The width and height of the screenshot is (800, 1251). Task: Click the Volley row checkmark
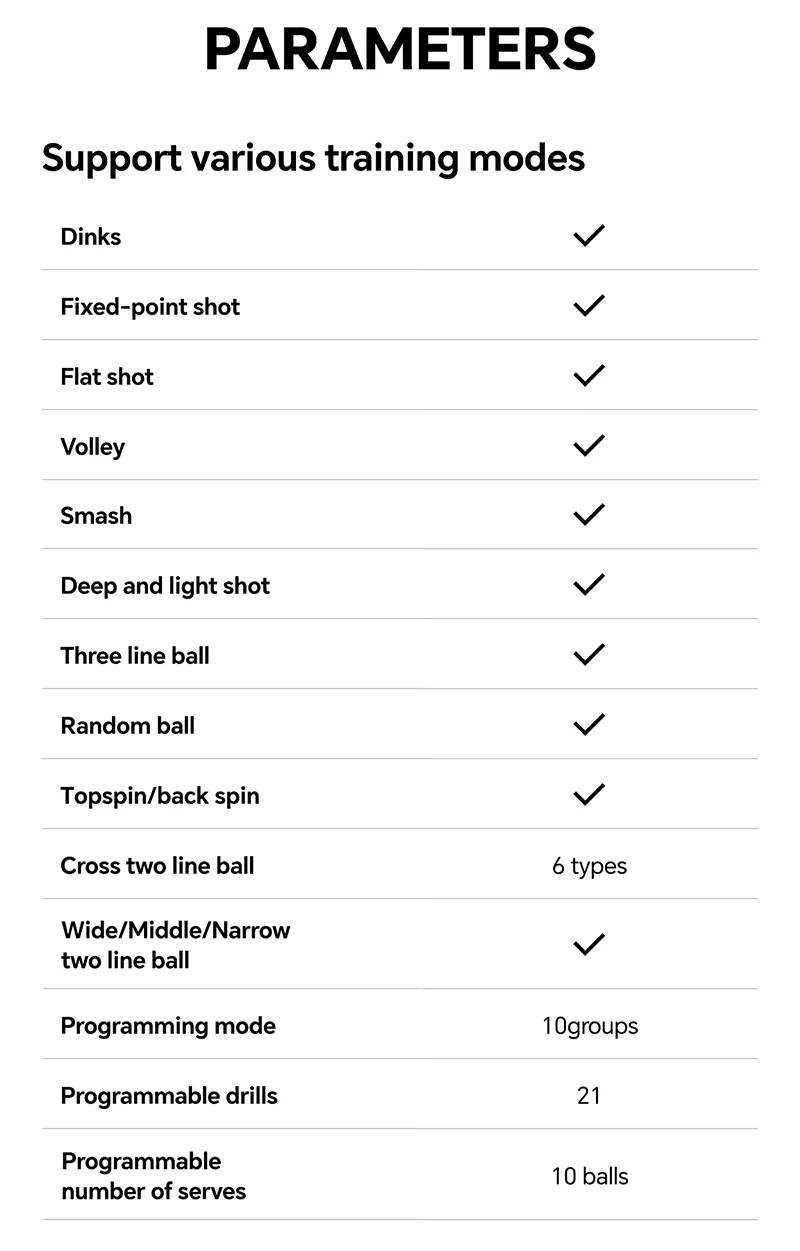[589, 445]
